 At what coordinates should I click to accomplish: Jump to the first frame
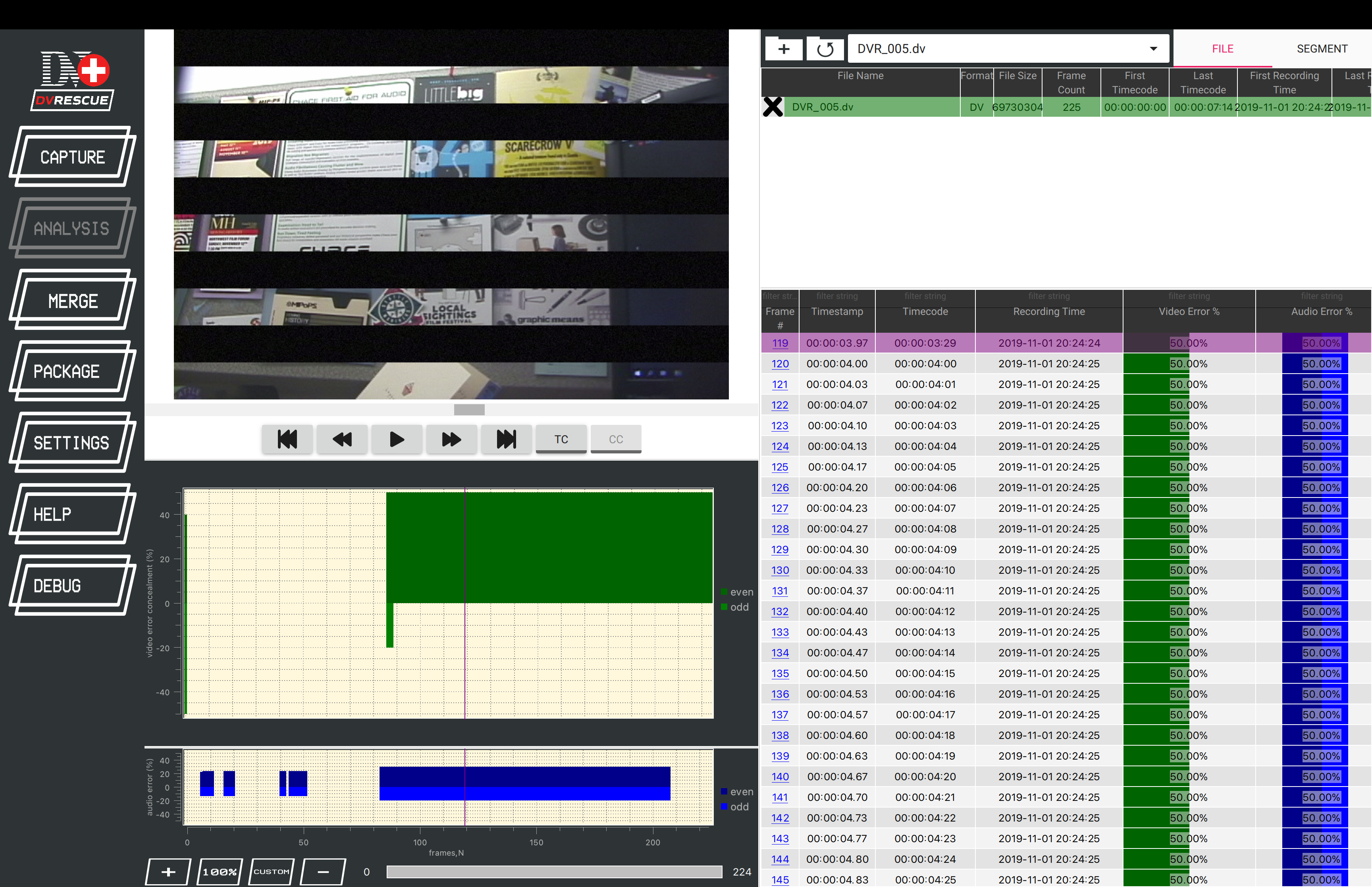tap(287, 440)
